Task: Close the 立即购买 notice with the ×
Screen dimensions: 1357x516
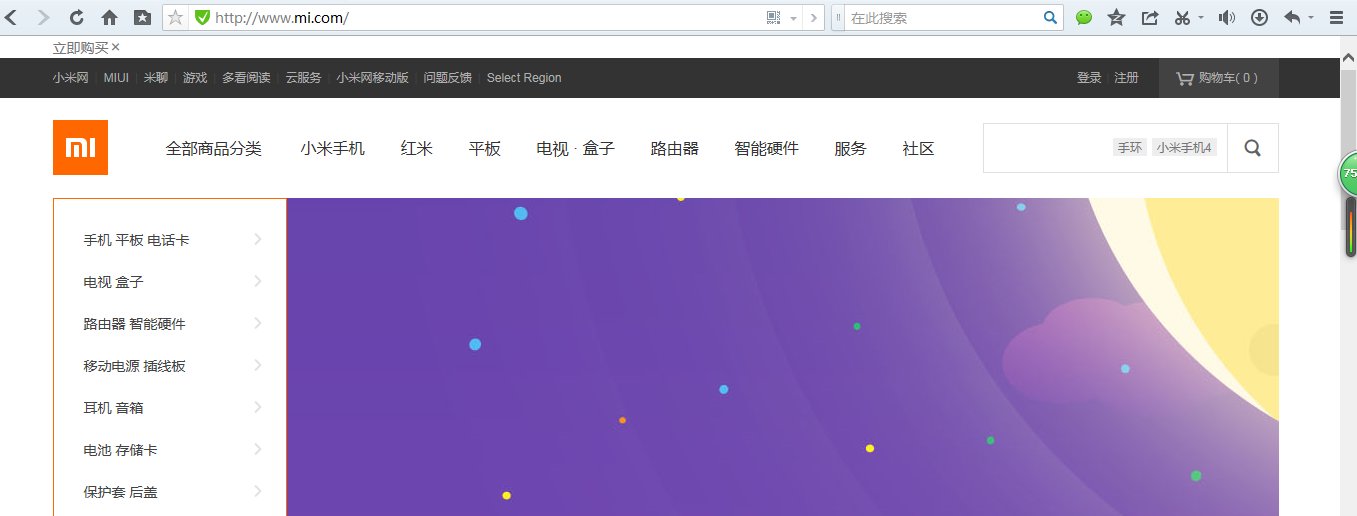Action: [x=115, y=47]
